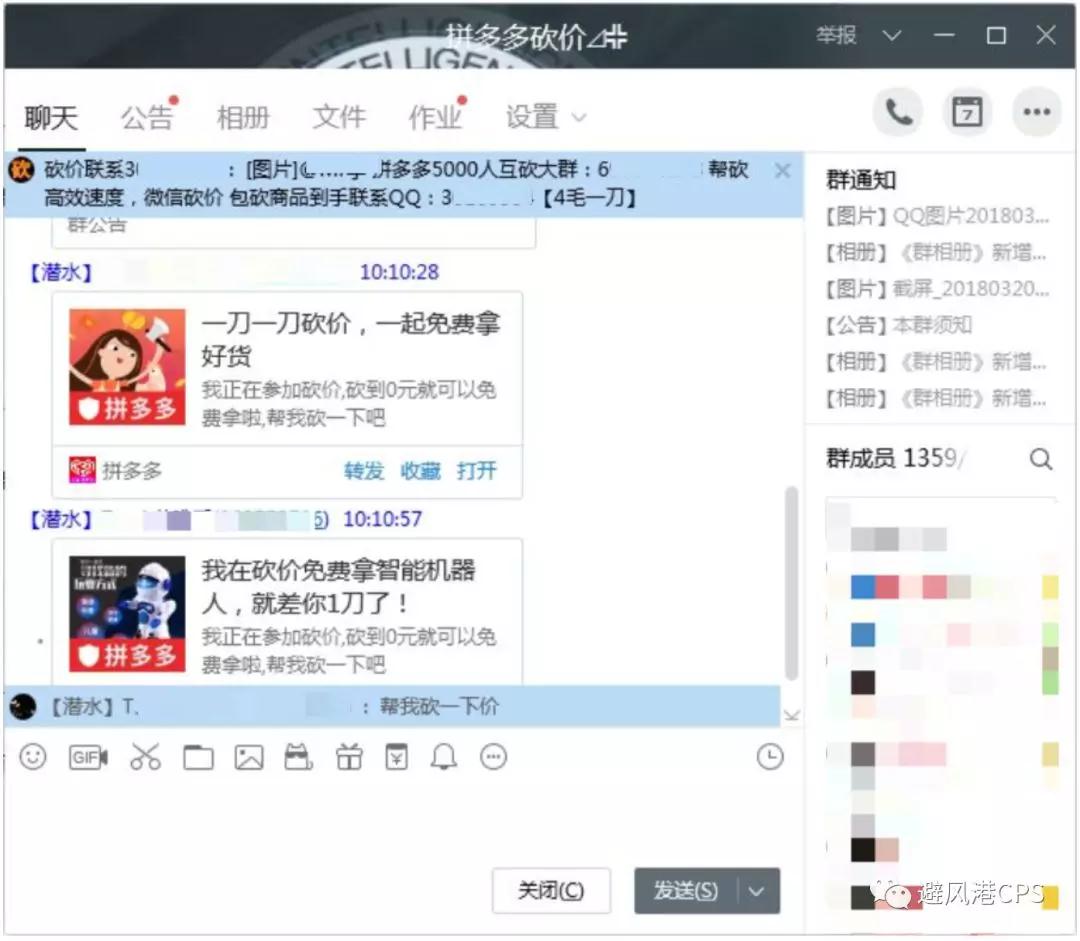Image resolution: width=1080 pixels, height=941 pixels.
Task: Click the 发送(S) button
Action: click(686, 891)
